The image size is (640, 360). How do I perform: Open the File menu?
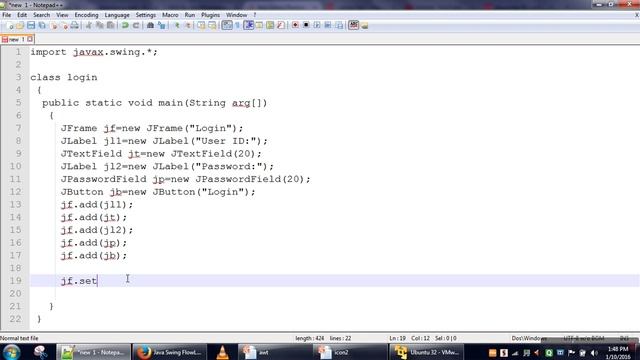[x=7, y=15]
